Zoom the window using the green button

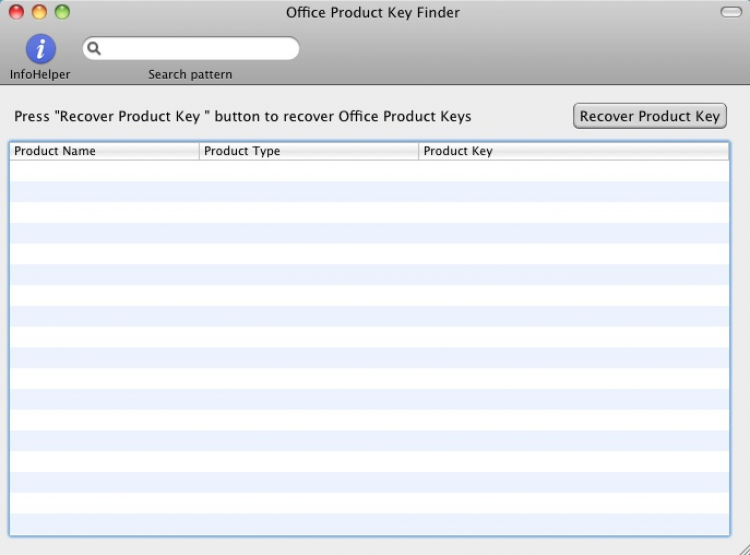pos(62,12)
